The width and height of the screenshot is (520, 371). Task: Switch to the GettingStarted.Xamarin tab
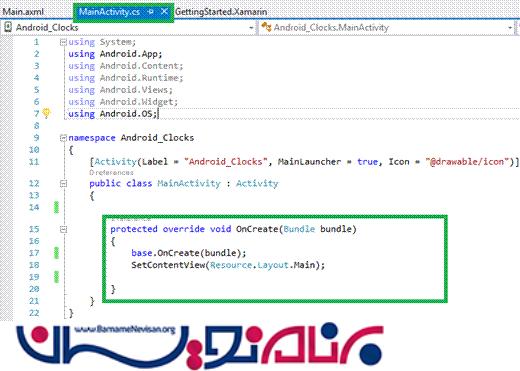pos(221,12)
